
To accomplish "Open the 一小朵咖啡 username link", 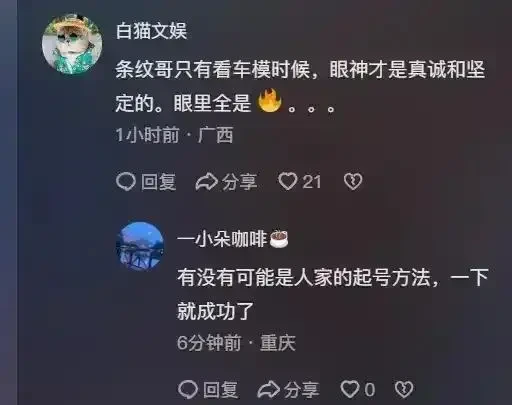I will 222,239.
